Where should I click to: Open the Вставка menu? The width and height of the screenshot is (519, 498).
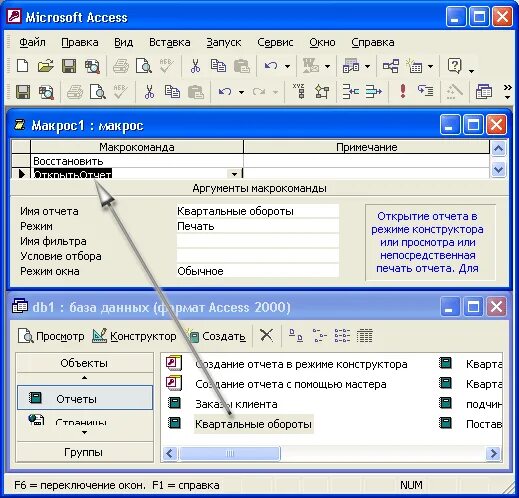click(170, 42)
